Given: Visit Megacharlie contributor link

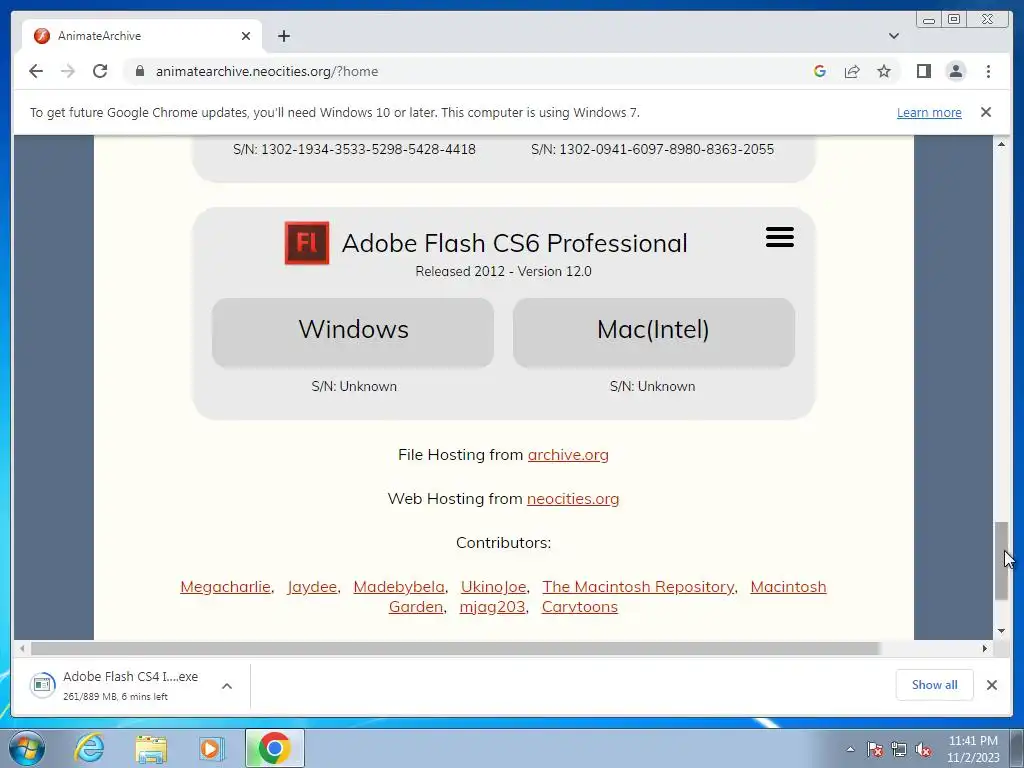Looking at the screenshot, I should [x=225, y=586].
